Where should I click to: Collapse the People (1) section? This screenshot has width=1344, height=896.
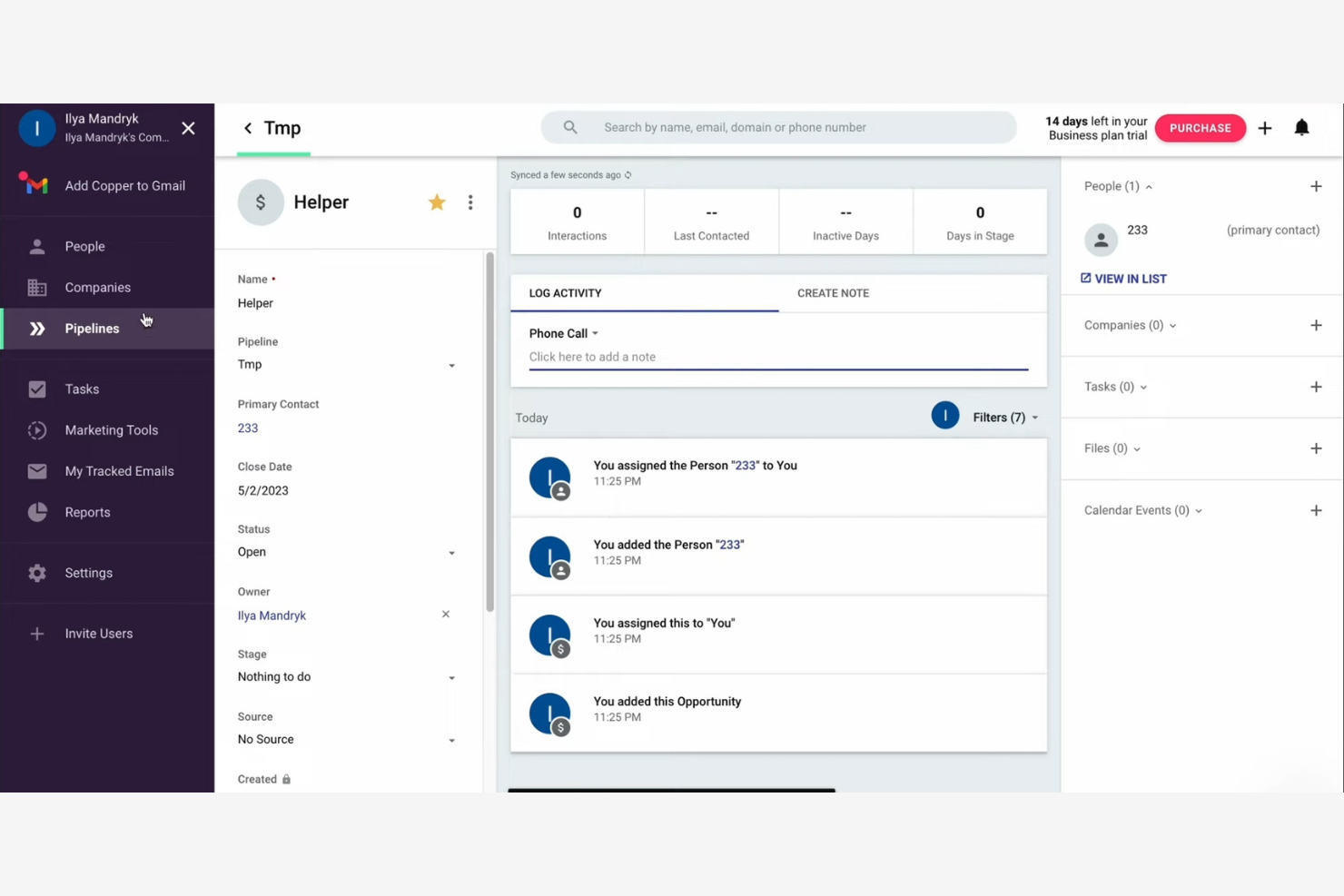1118,186
